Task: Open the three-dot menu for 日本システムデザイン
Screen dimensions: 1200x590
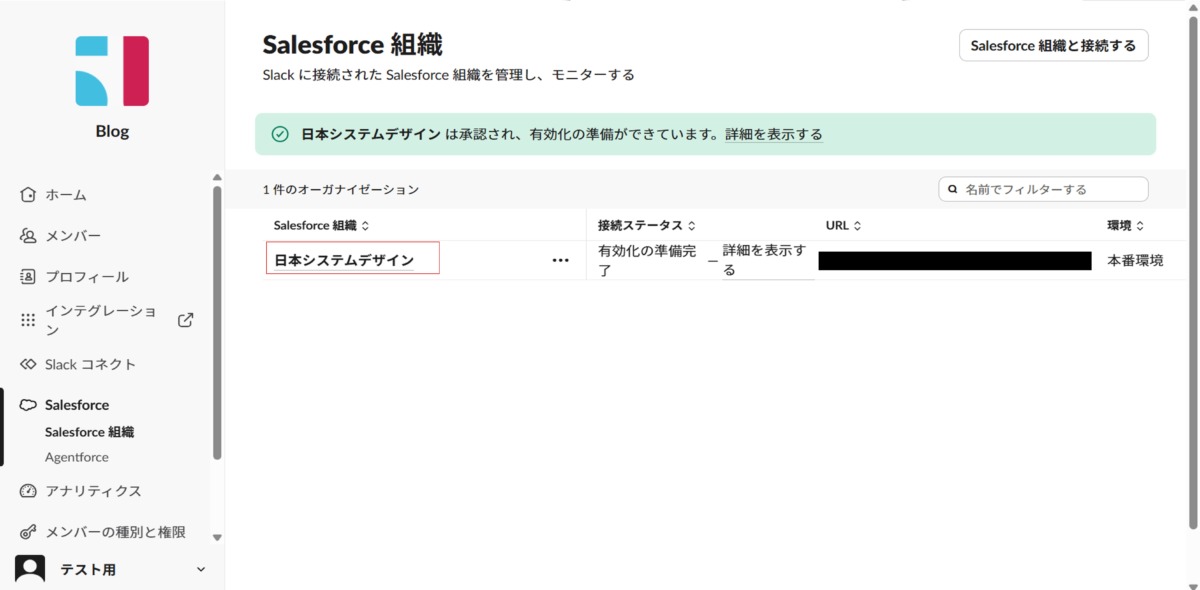Action: click(560, 260)
